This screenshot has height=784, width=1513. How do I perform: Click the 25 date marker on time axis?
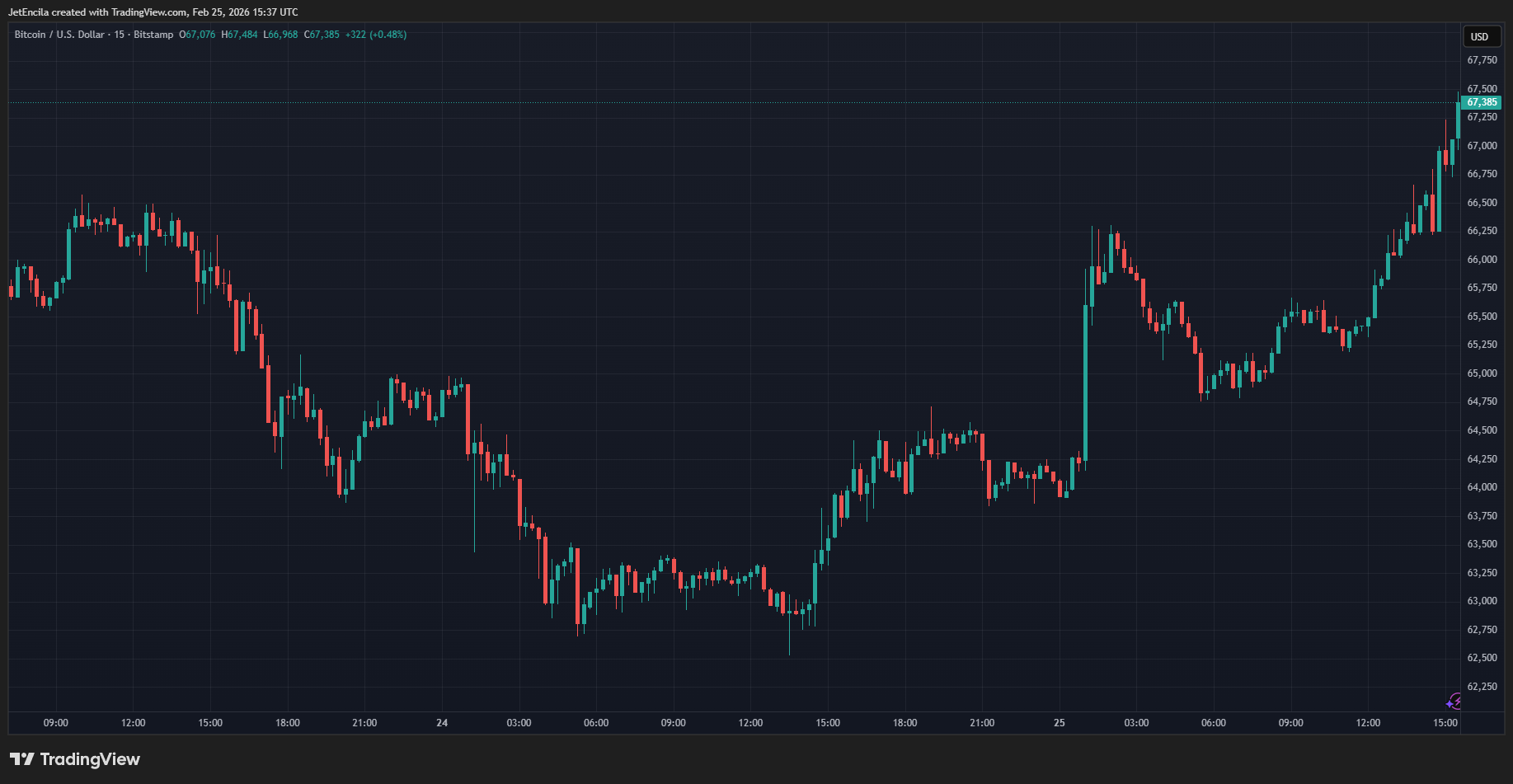click(1059, 723)
